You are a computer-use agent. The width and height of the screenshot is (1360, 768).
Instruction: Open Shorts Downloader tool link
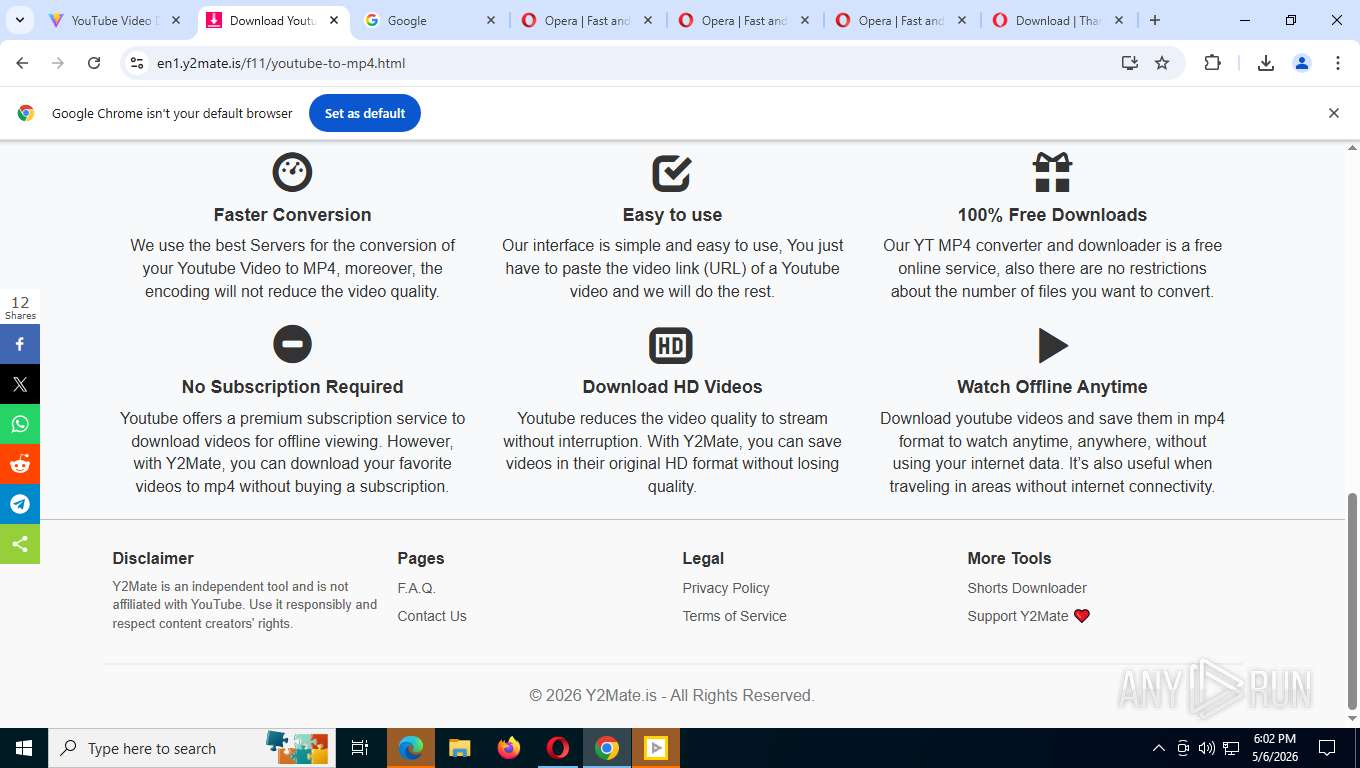1027,588
